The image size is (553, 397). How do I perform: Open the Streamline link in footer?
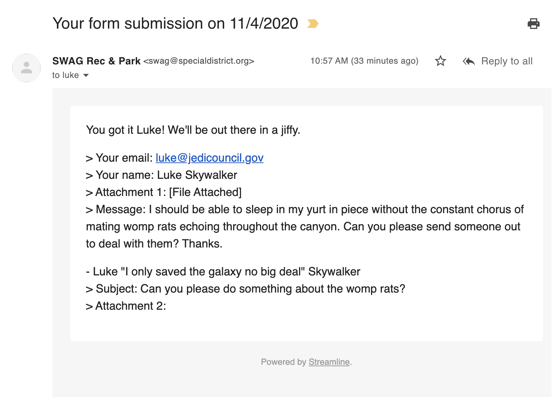coord(329,362)
